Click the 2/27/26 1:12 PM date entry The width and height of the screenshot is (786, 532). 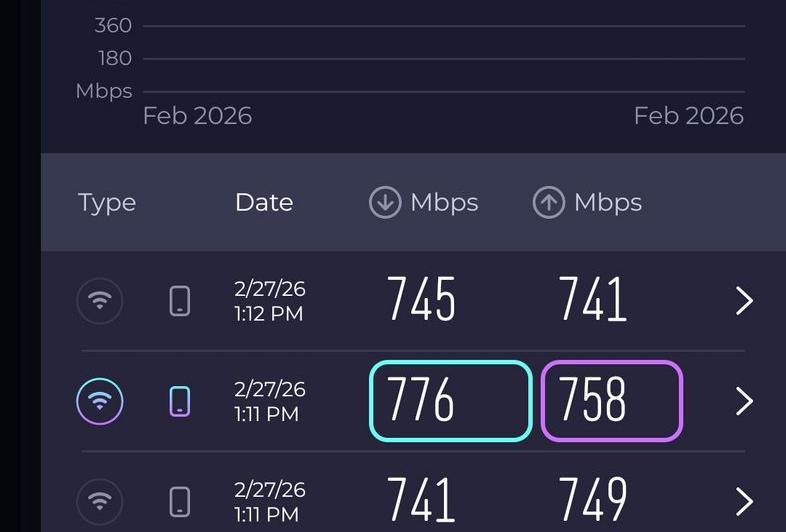(270, 301)
